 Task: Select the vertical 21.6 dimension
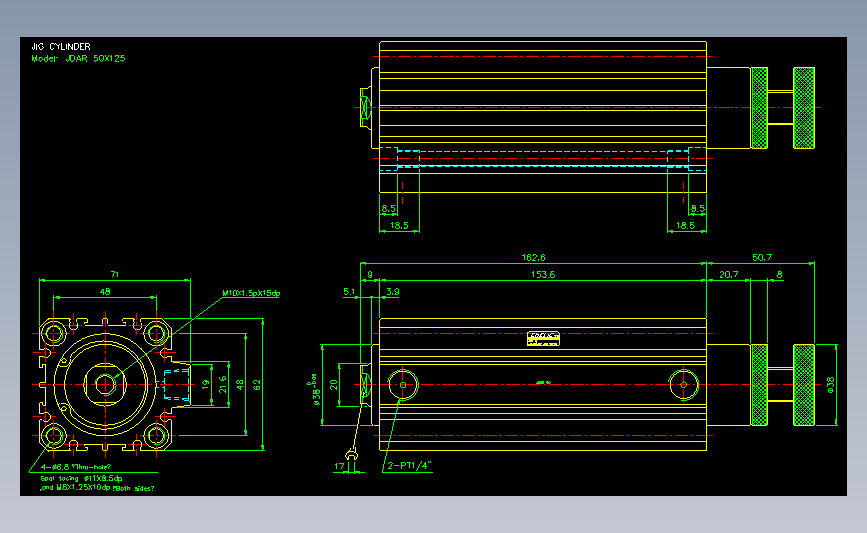pyautogui.click(x=222, y=384)
